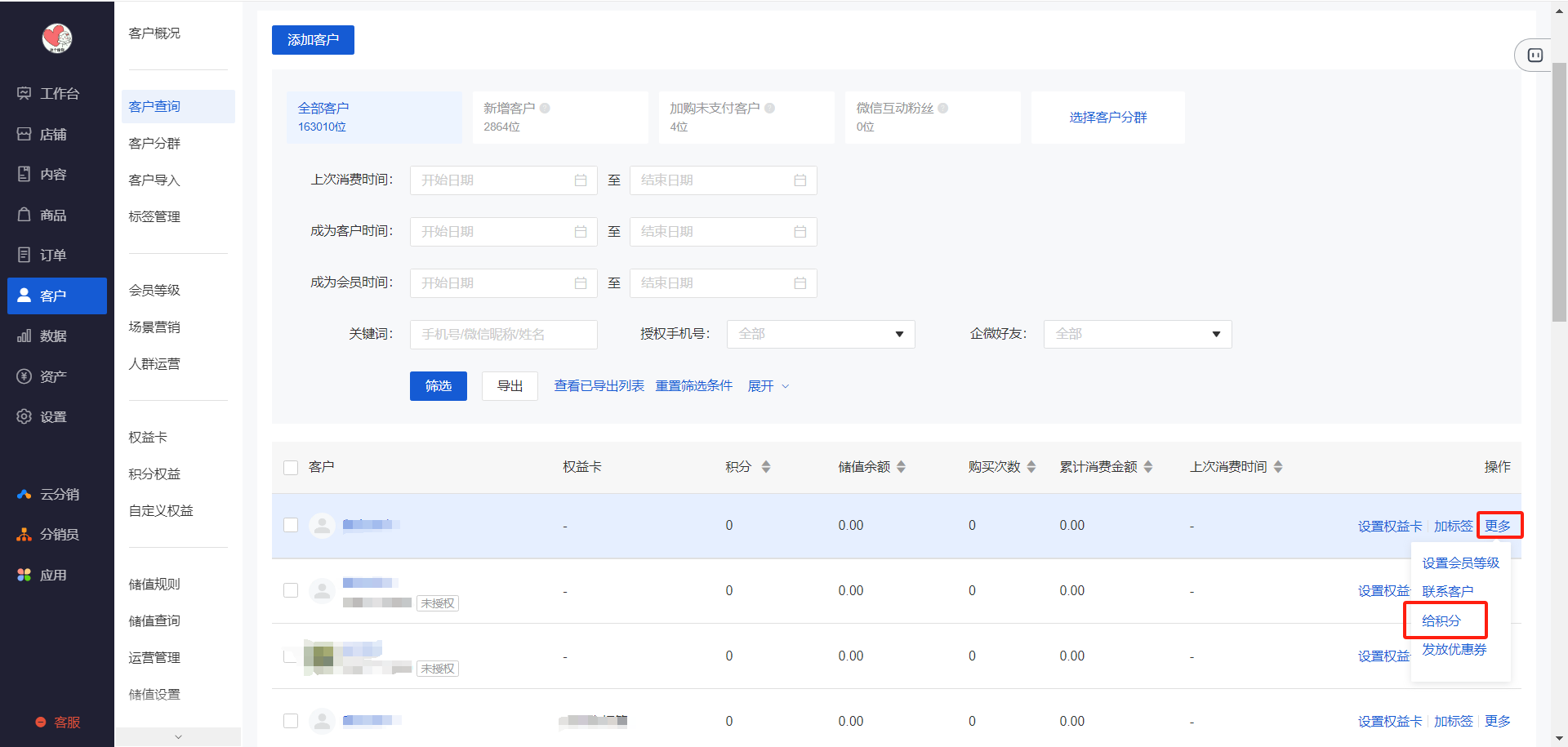Open 积分权益 in the submenu
Screen dimensions: 1568x747
click(x=154, y=474)
